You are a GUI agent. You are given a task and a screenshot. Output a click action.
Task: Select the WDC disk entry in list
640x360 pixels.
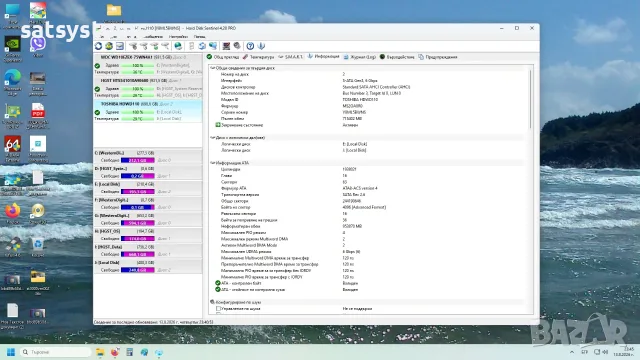pos(148,64)
